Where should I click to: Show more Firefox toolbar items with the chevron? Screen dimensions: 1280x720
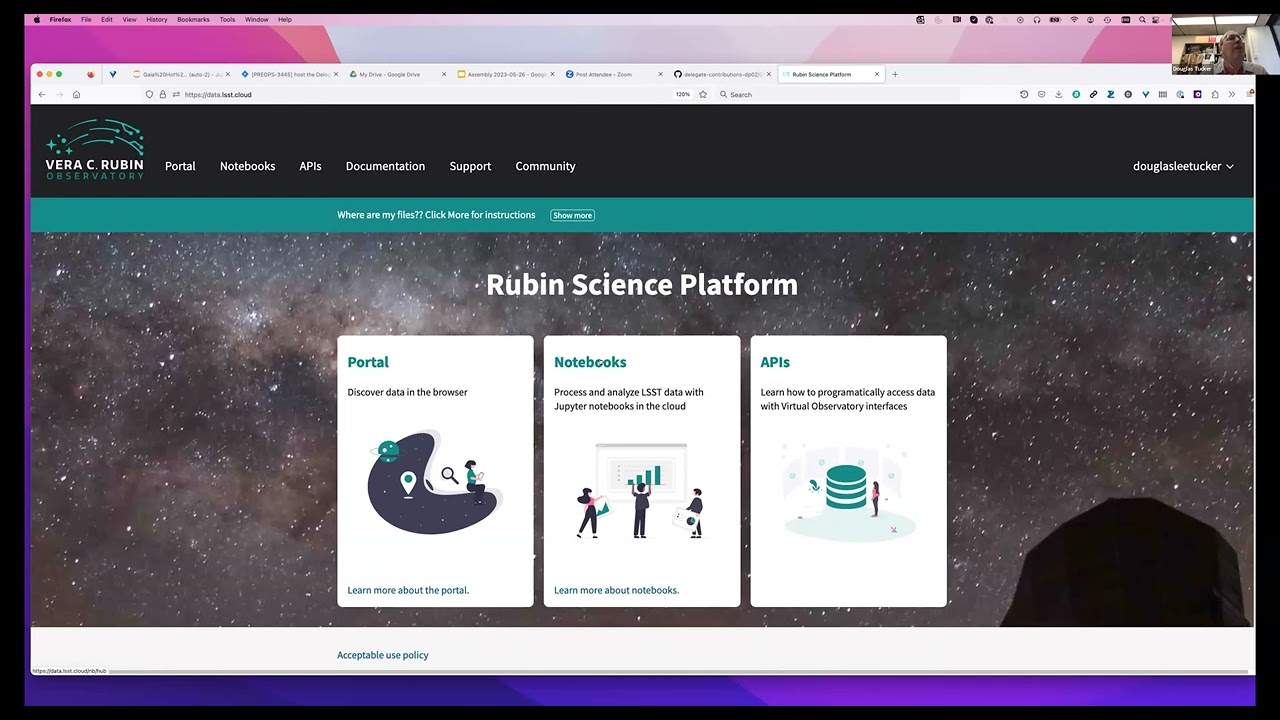pos(1232,94)
